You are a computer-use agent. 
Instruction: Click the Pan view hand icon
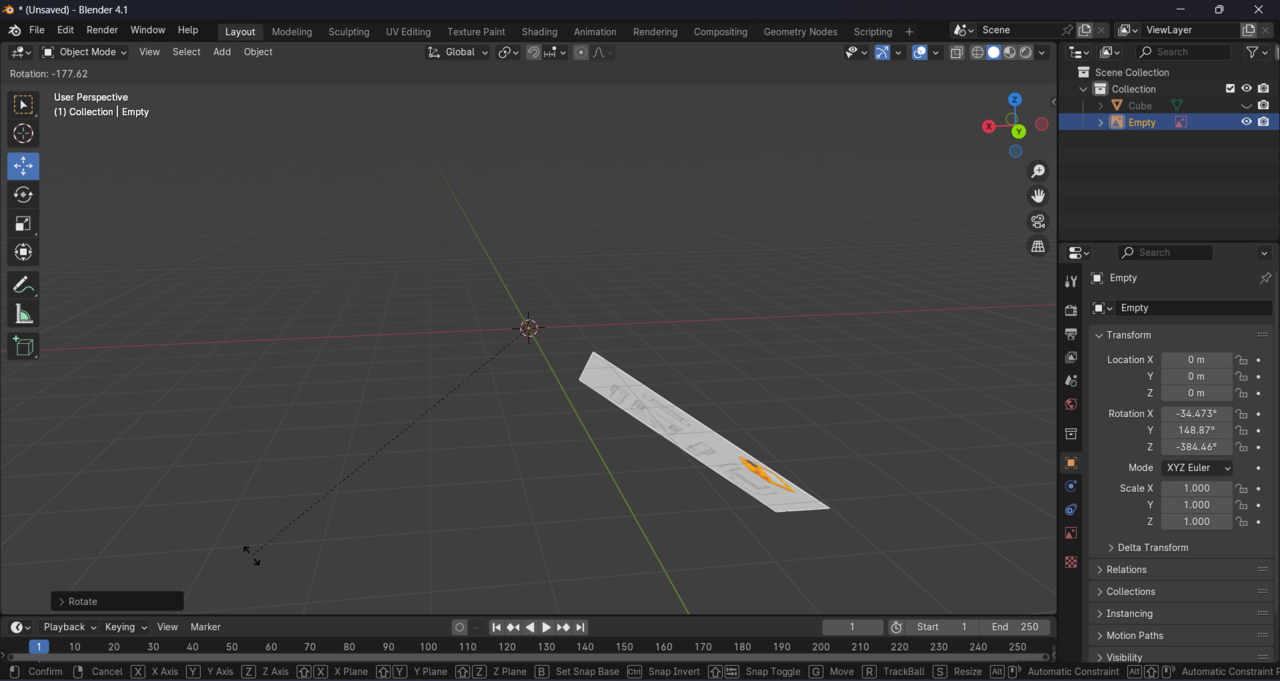tap(1038, 196)
